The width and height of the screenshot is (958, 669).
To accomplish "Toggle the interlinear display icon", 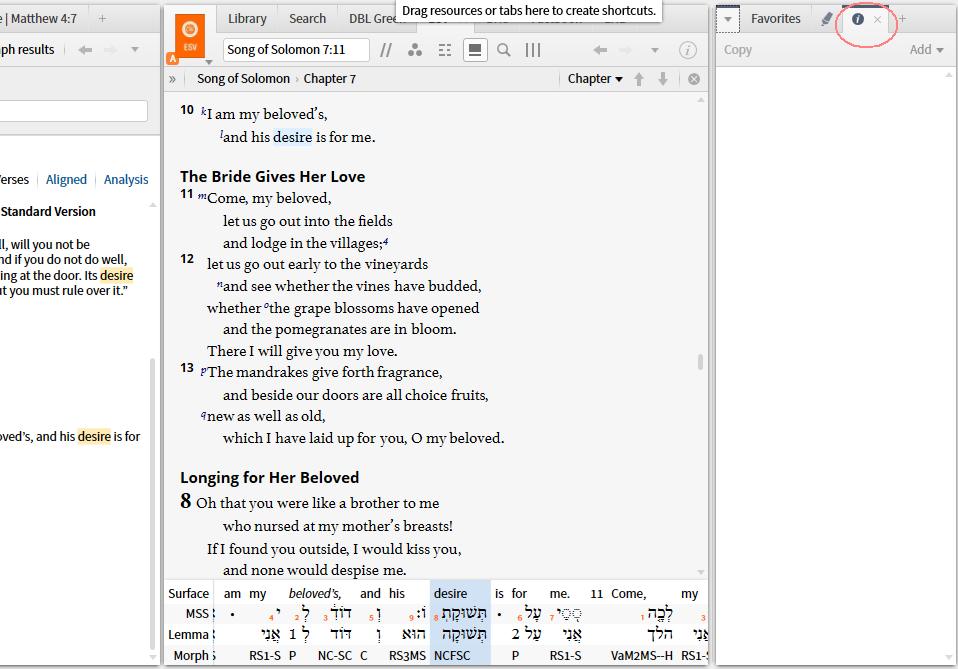I will click(x=445, y=50).
